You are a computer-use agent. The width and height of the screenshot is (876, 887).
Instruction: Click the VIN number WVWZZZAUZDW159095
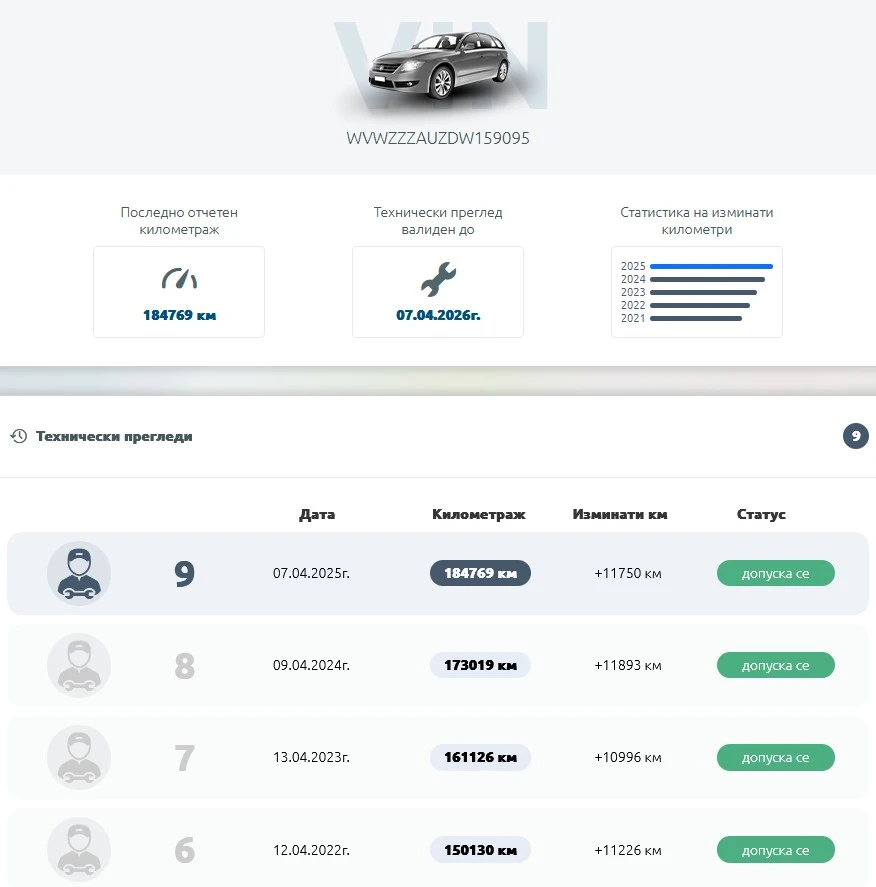coord(438,139)
